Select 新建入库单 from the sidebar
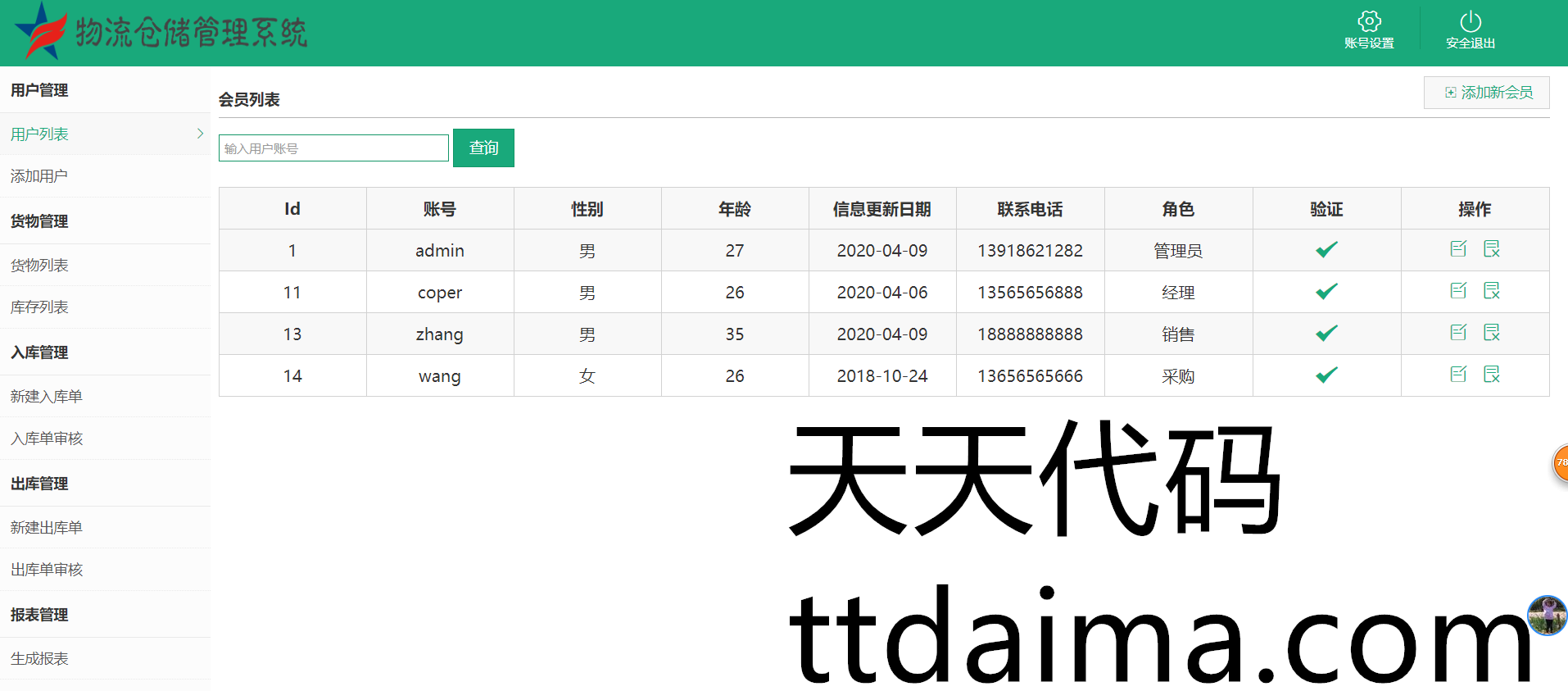The height and width of the screenshot is (691, 1568). coord(47,397)
